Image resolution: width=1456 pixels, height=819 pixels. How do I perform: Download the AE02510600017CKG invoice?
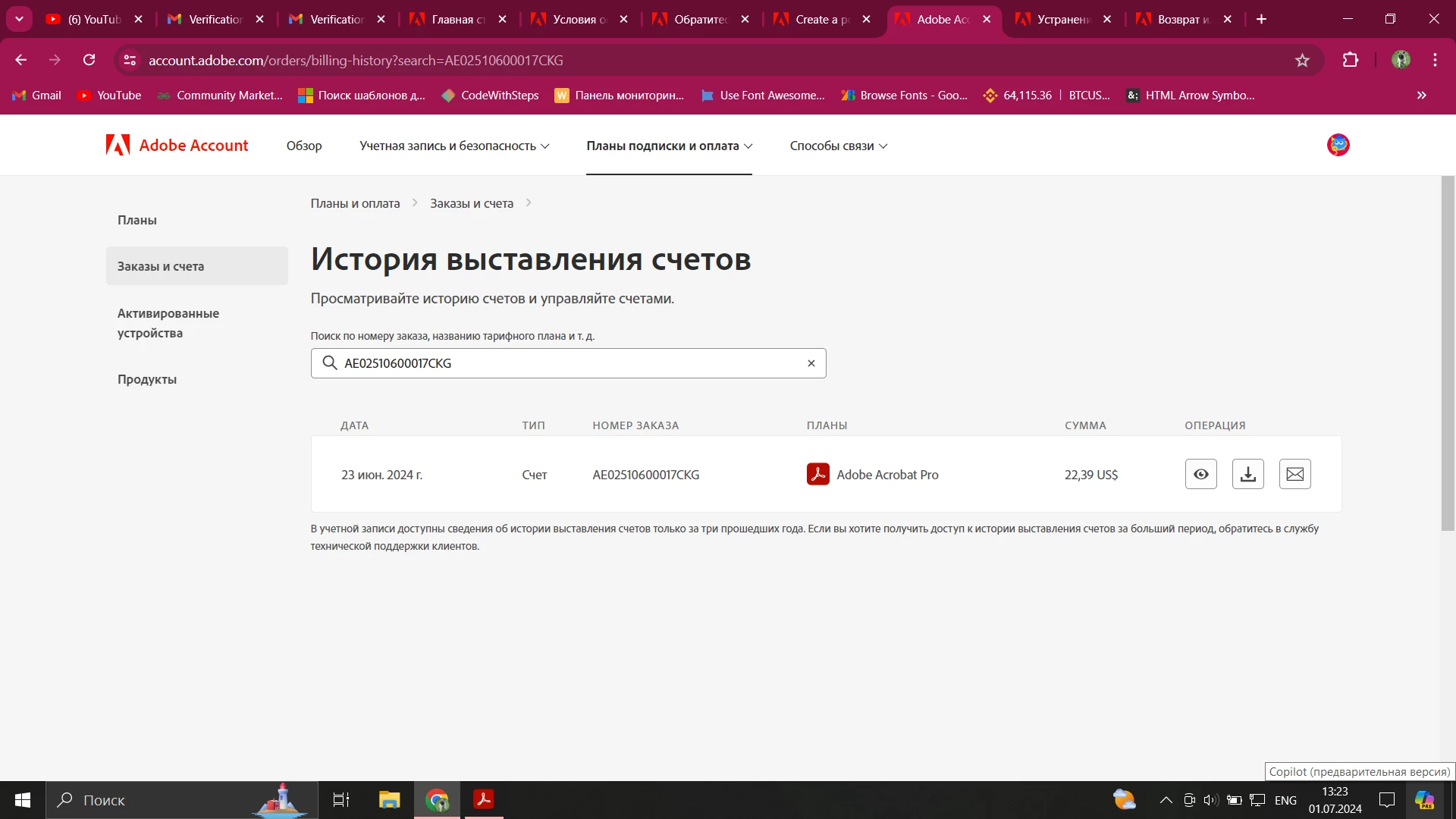point(1247,475)
